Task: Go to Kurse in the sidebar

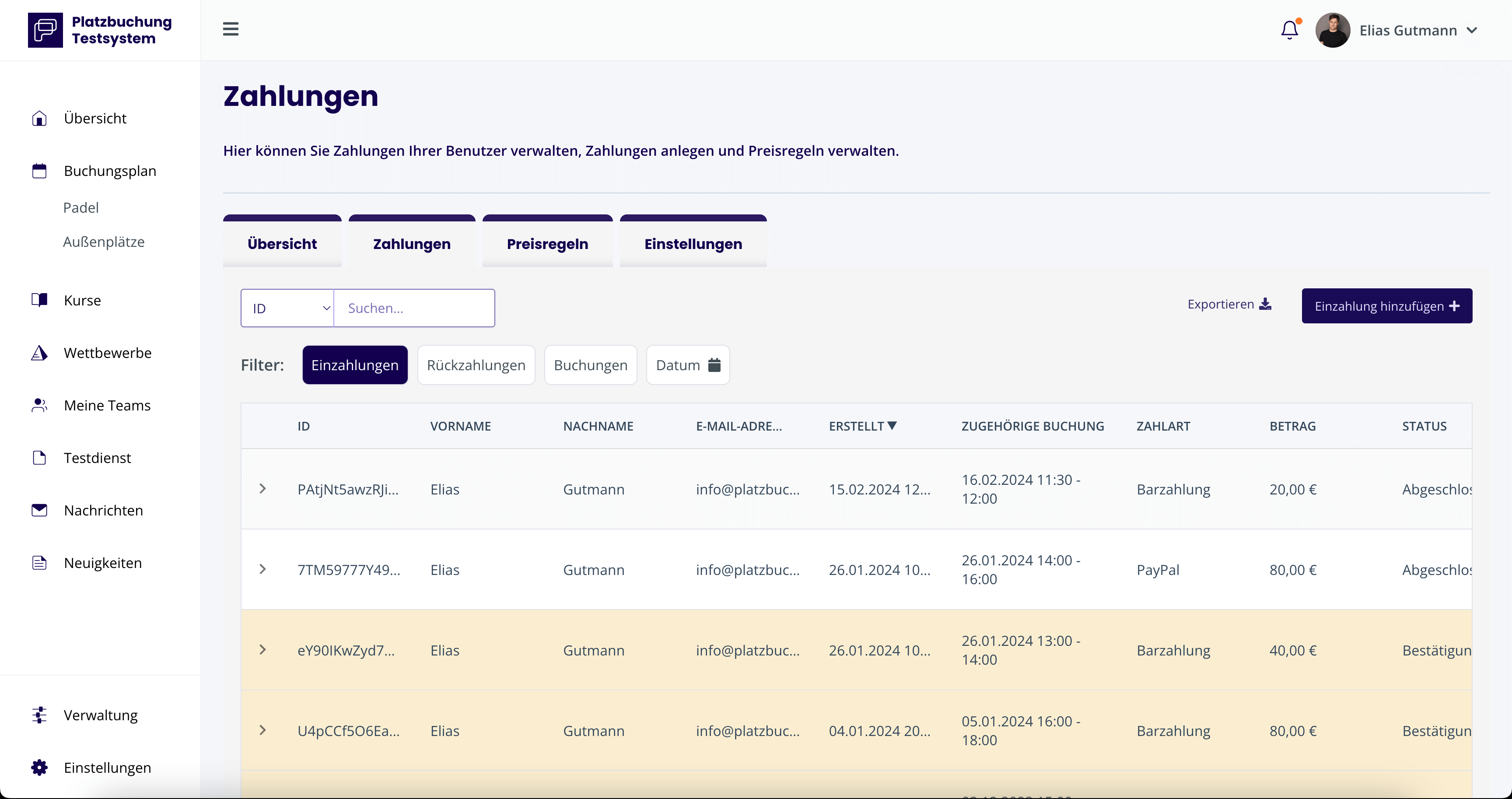Action: coord(83,300)
